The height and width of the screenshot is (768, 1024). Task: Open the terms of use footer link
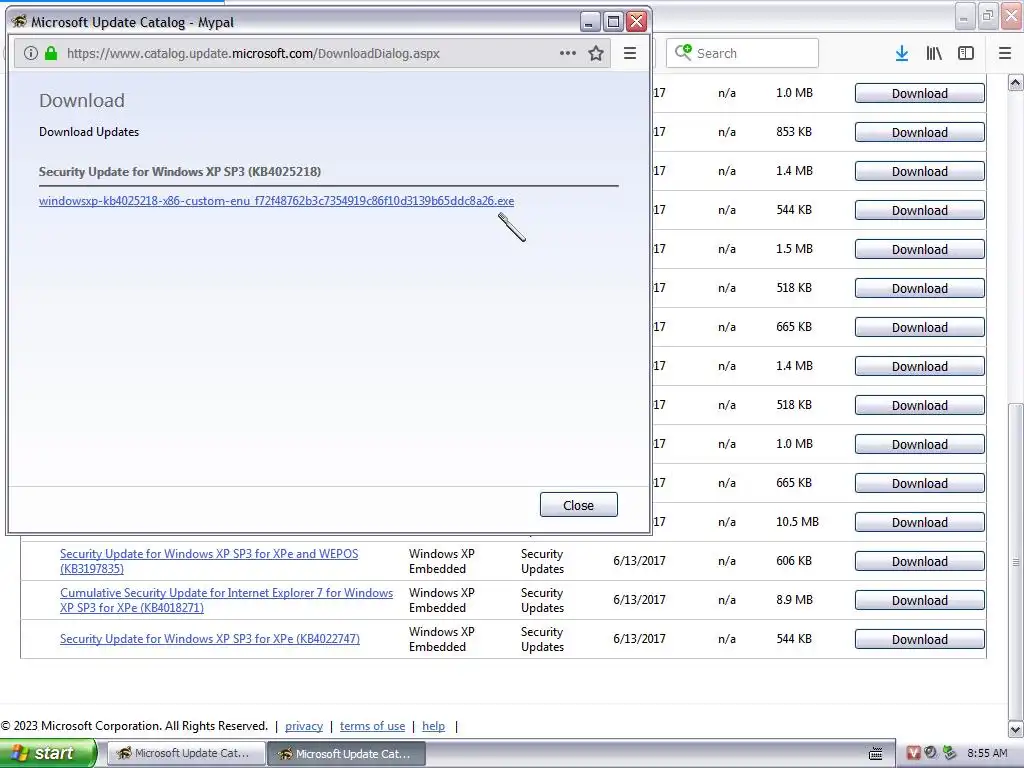pyautogui.click(x=372, y=726)
